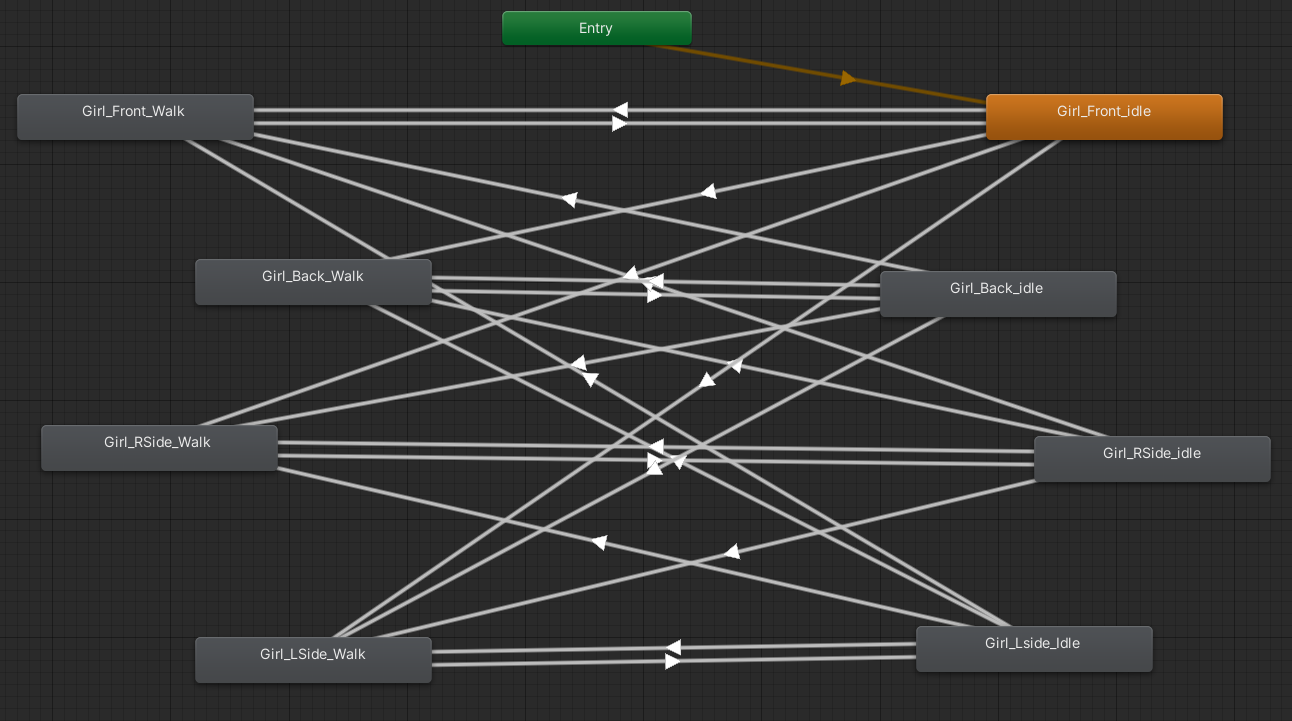The height and width of the screenshot is (721, 1292).
Task: Select transition arrow from Girl_Front_Walk to Girl_Front_idle
Action: pos(620,123)
